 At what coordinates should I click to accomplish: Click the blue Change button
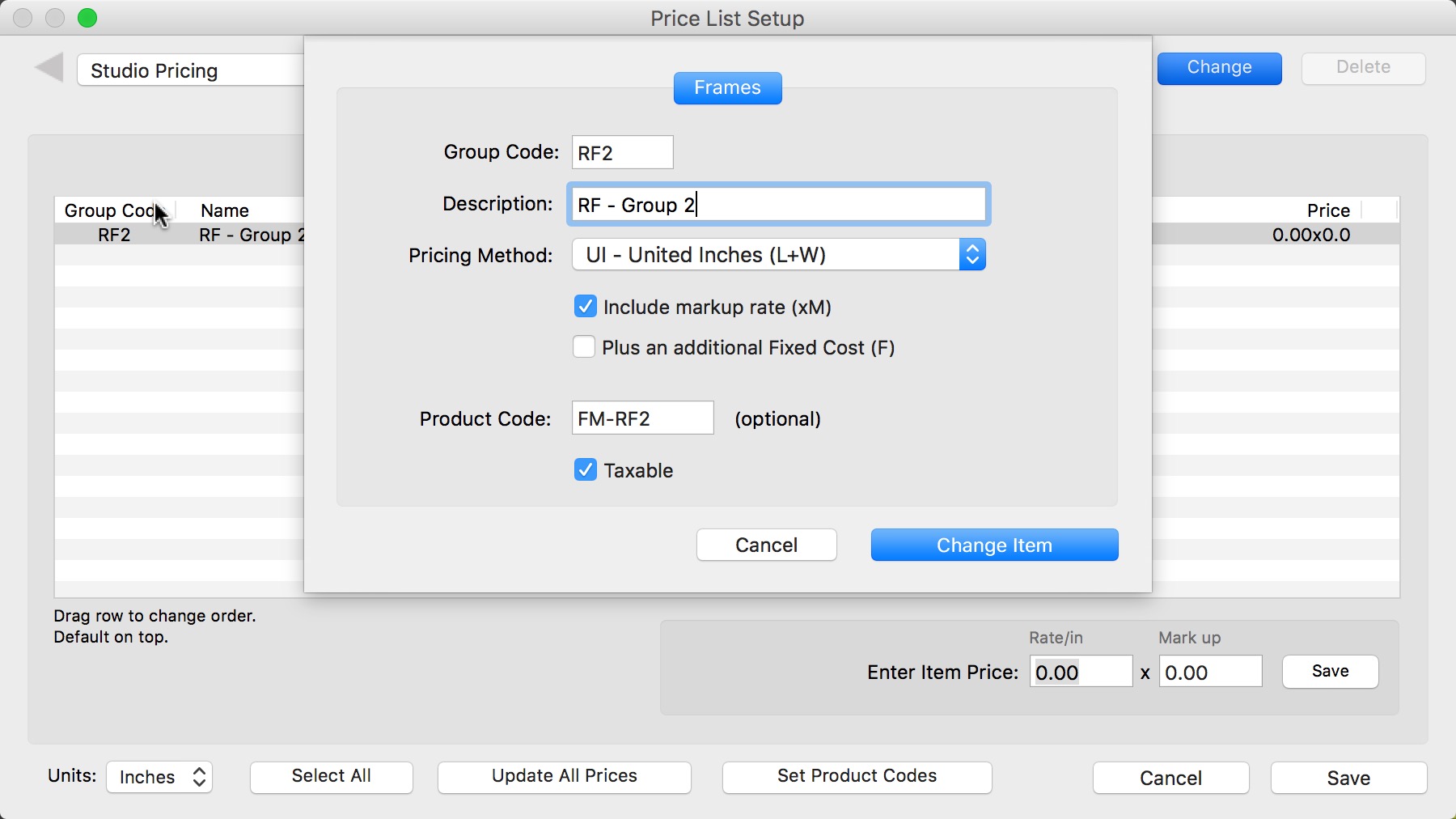point(1219,68)
